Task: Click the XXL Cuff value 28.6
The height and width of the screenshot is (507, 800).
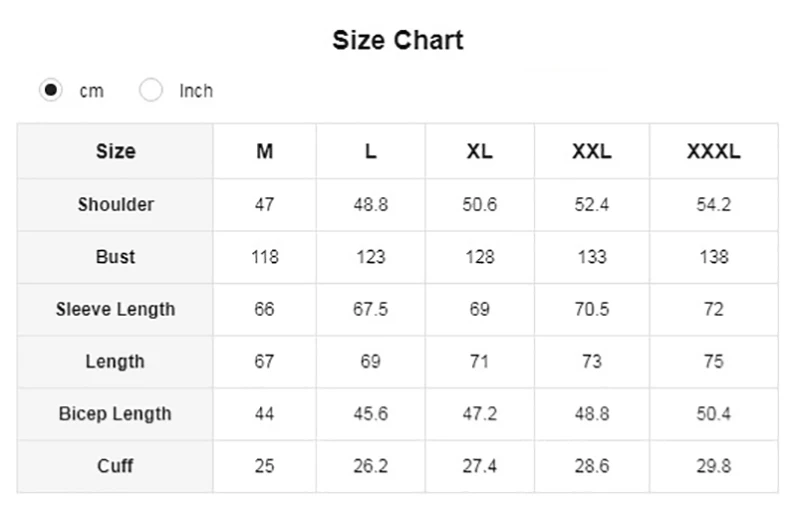Action: [592, 466]
